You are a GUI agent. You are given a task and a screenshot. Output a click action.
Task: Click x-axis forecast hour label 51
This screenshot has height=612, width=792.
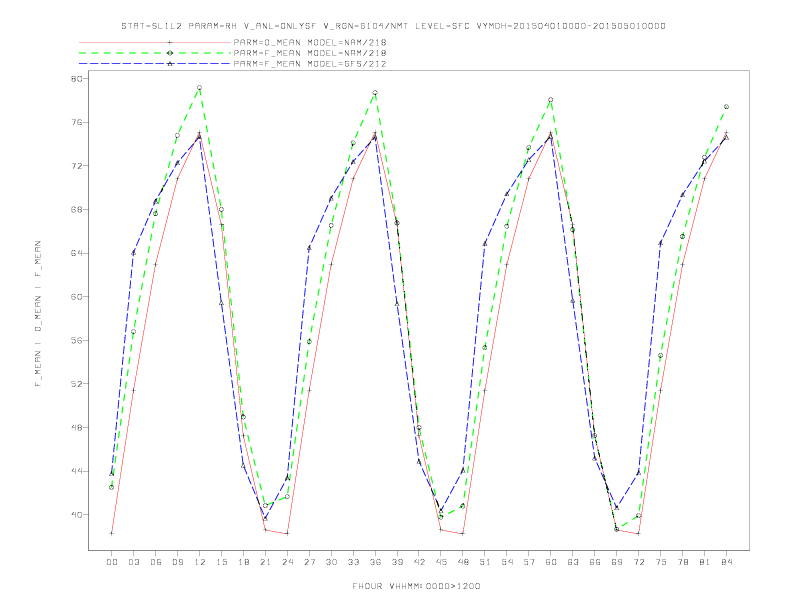point(485,562)
